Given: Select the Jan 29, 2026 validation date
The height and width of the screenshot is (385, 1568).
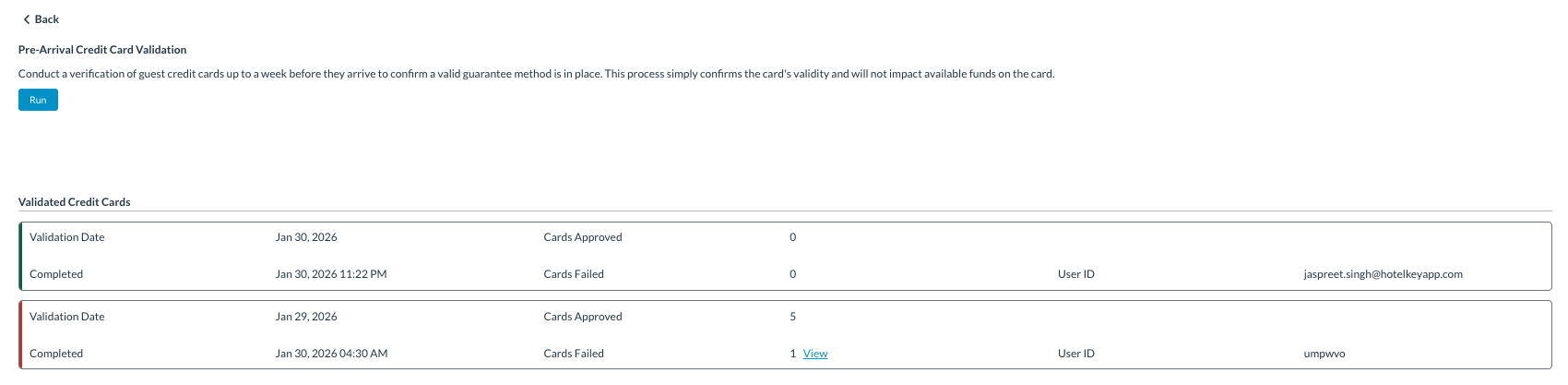Looking at the screenshot, I should point(306,317).
